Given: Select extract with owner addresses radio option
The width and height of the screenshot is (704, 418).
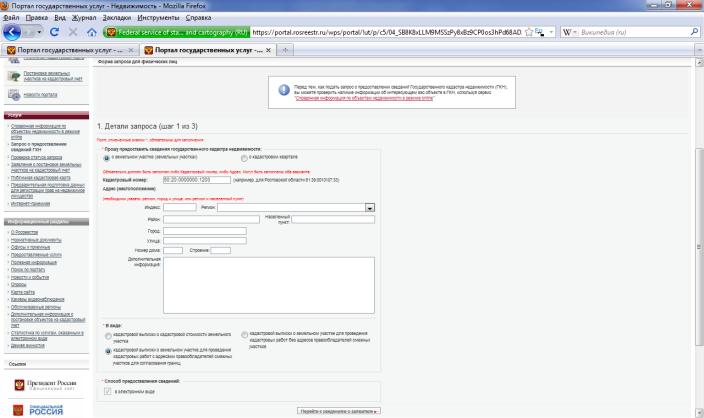Looking at the screenshot, I should pyautogui.click(x=108, y=352).
